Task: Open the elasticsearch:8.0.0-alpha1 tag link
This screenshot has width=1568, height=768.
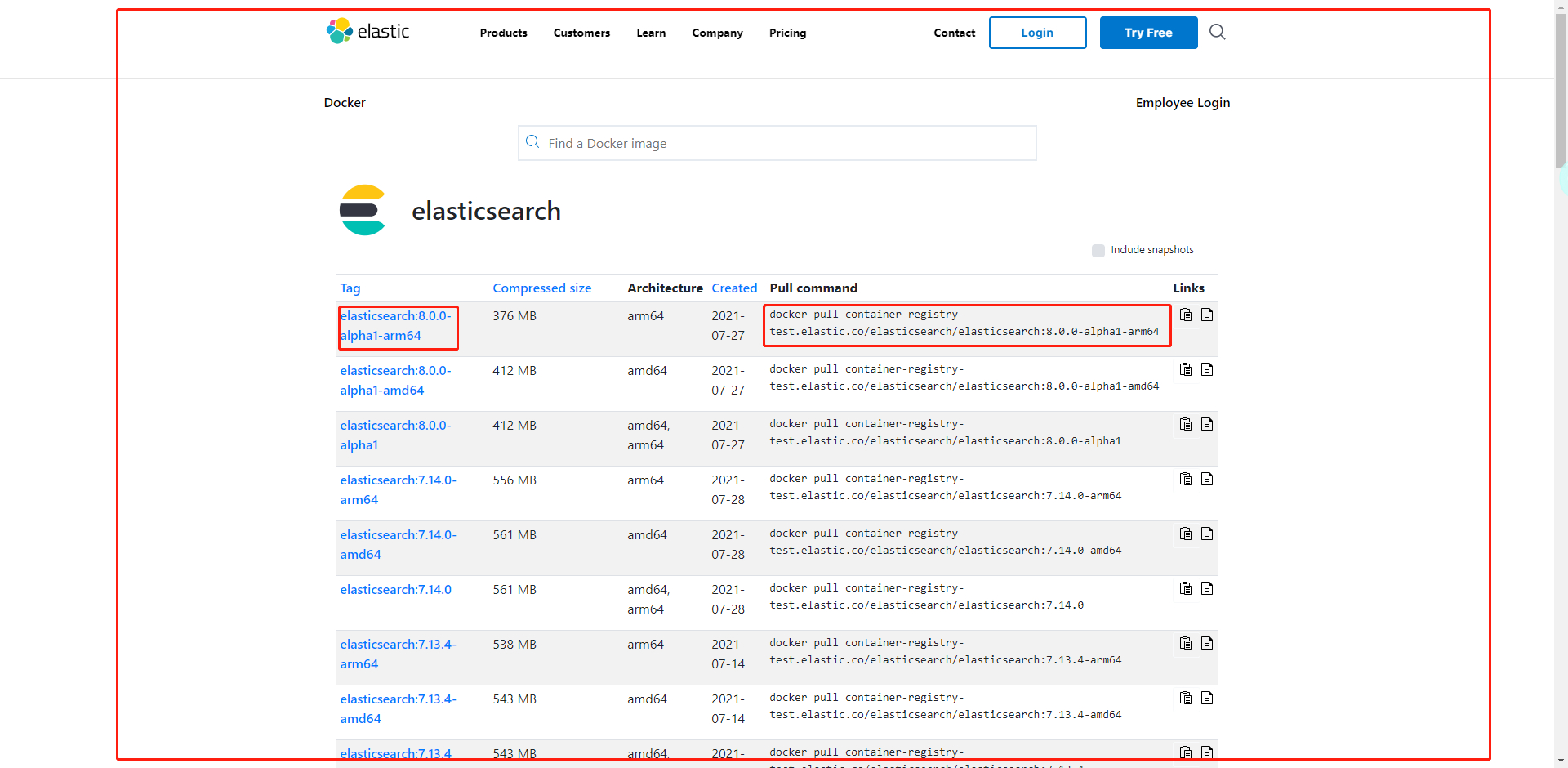Action: pos(395,435)
